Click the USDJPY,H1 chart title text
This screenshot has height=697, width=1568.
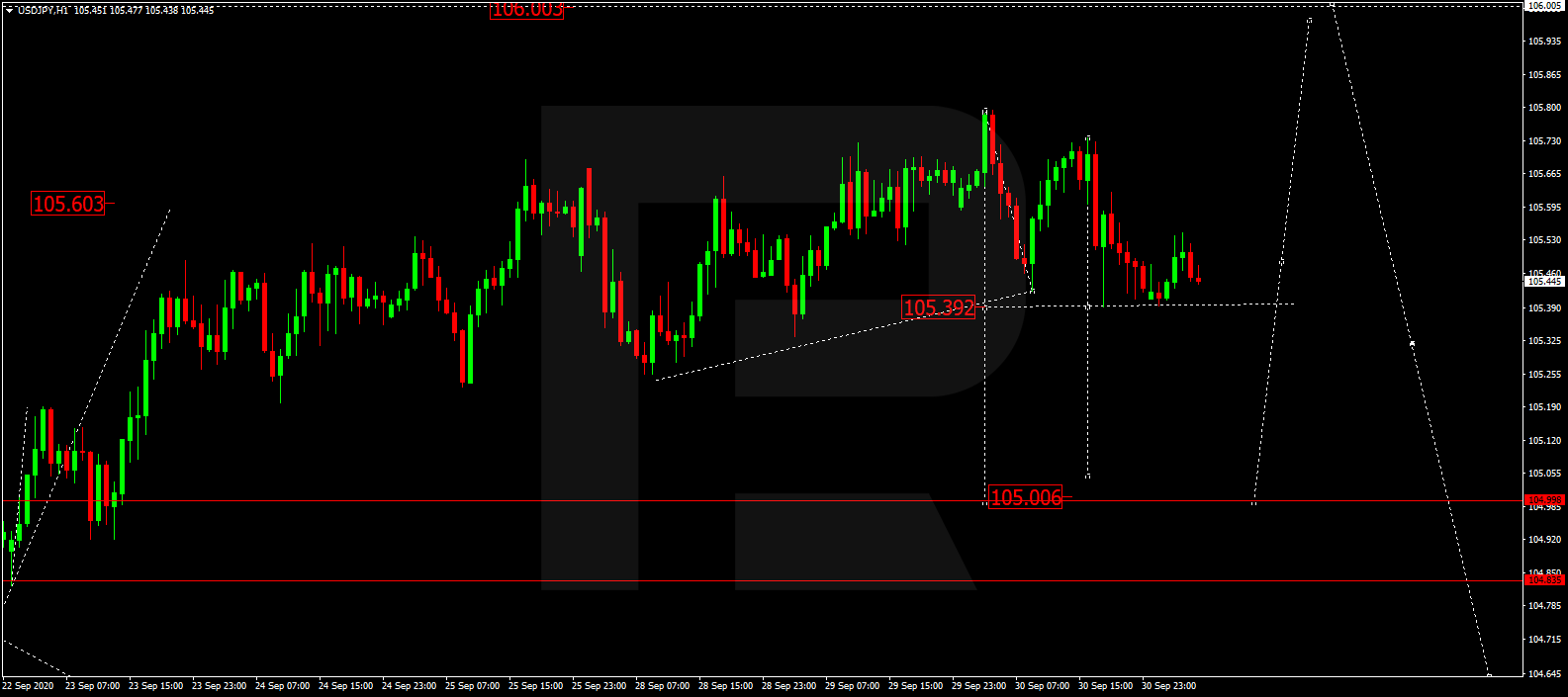tap(44, 11)
